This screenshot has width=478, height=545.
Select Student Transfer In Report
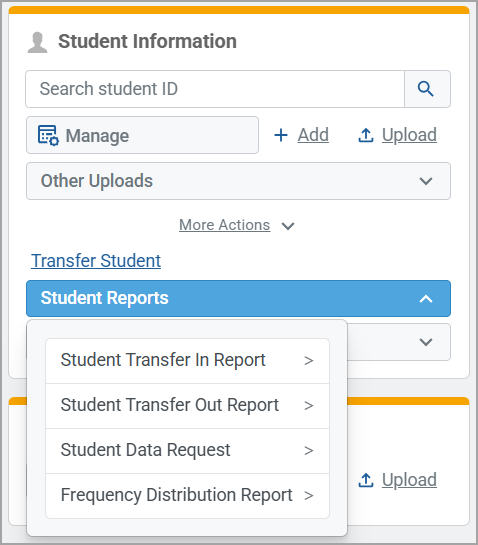point(187,361)
